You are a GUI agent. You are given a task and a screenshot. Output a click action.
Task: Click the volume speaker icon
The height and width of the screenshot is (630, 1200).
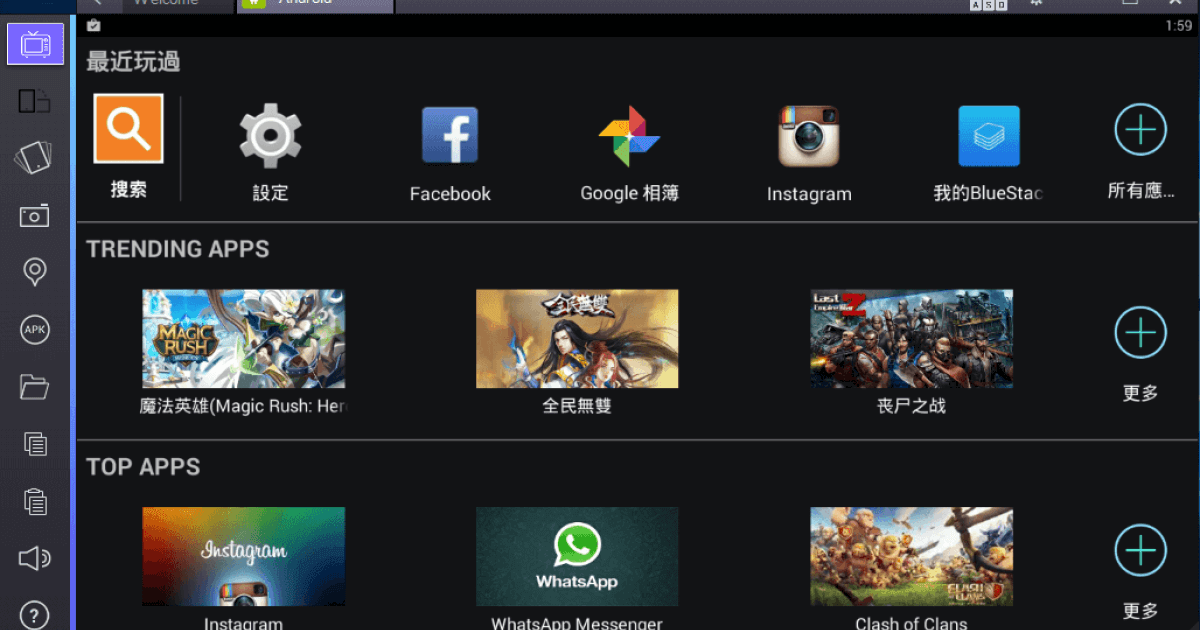(x=35, y=558)
